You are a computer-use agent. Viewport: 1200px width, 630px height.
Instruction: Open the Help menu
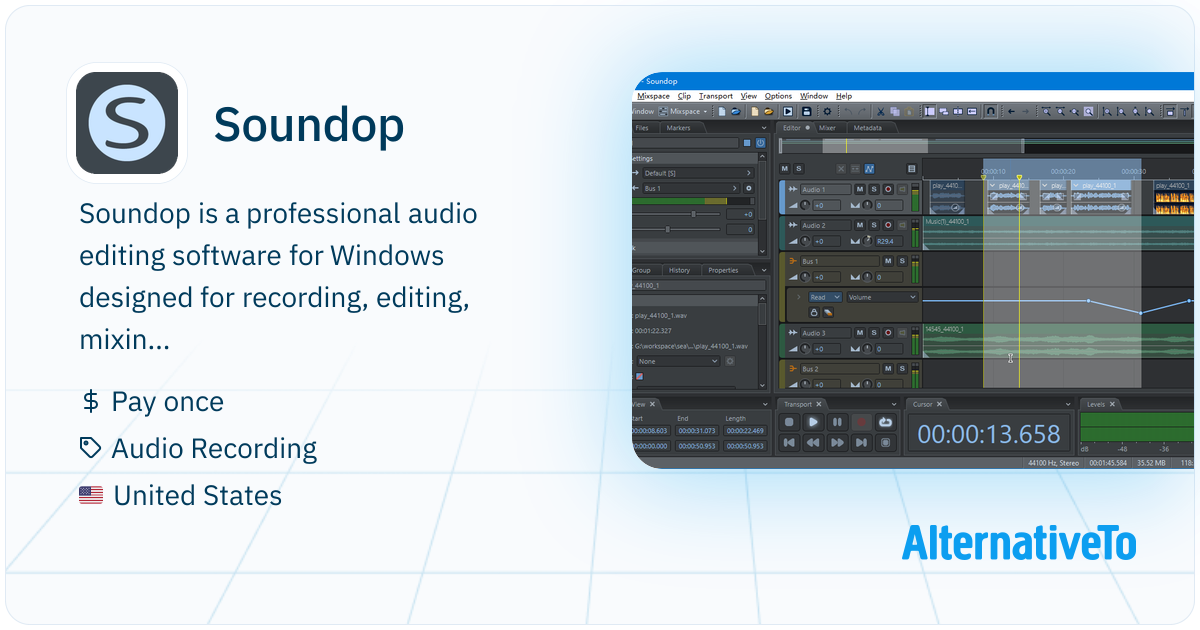click(x=844, y=96)
